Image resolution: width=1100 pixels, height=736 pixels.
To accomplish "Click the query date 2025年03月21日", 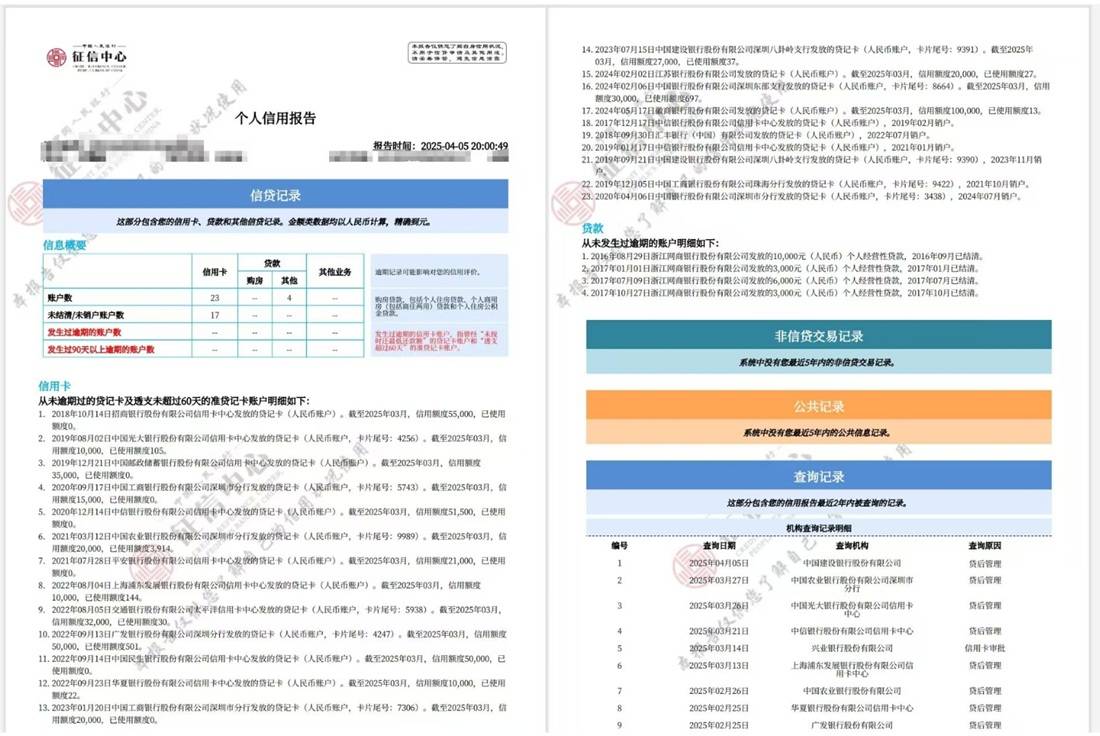I will click(718, 631).
